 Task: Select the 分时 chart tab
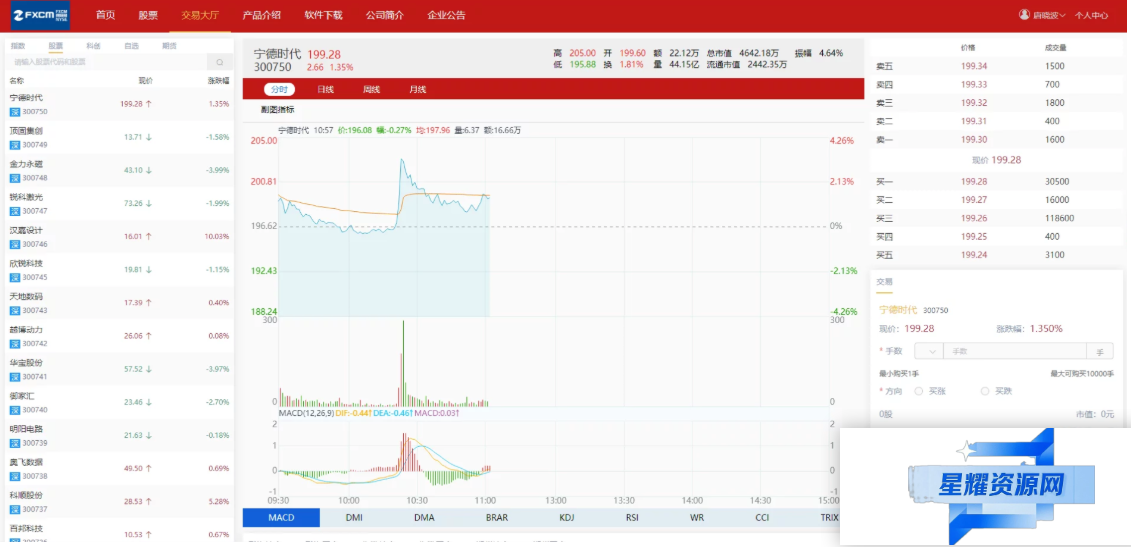tap(279, 89)
